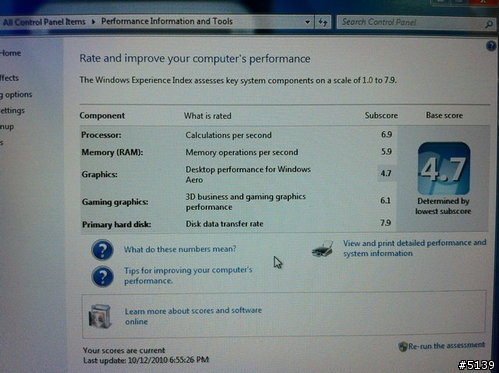This screenshot has height=373, width=499.
Task: Click the 'Determined by lowest subscore' caption
Action: pyautogui.click(x=443, y=206)
